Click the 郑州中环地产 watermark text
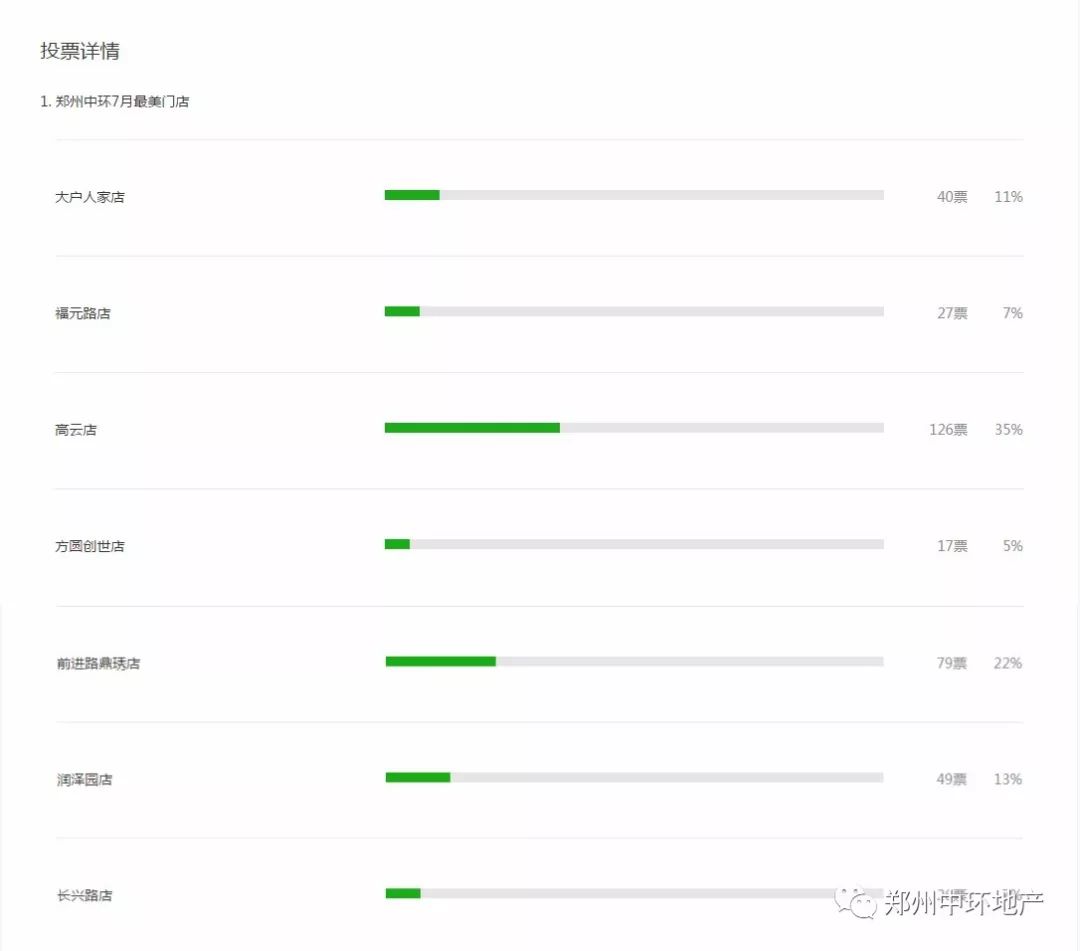Viewport: 1080px width, 951px height. 964,902
